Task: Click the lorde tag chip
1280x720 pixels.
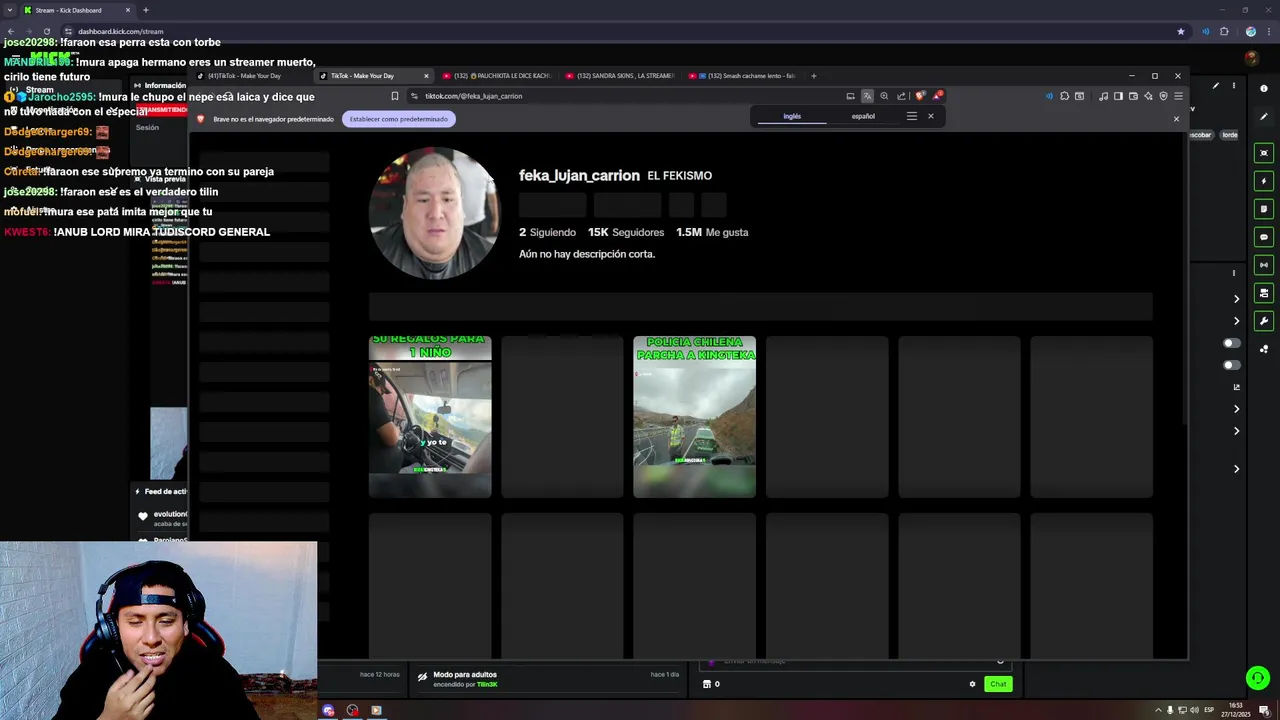Action: point(1230,135)
